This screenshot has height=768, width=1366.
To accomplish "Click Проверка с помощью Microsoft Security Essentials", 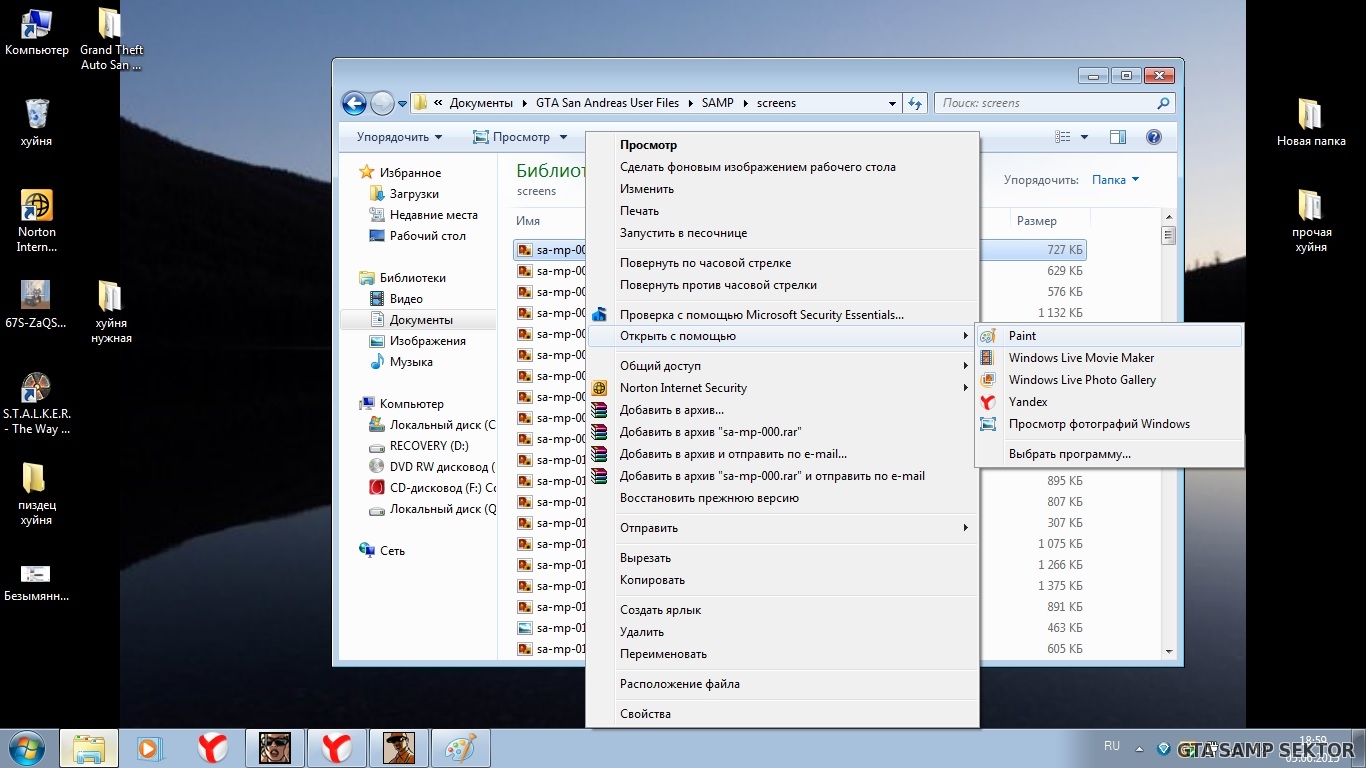I will [781, 315].
